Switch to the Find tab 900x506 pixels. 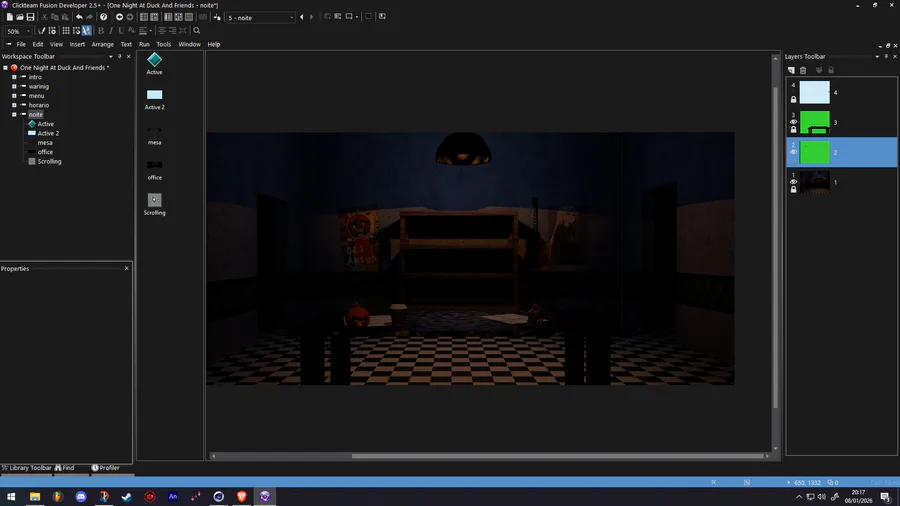[x=65, y=468]
